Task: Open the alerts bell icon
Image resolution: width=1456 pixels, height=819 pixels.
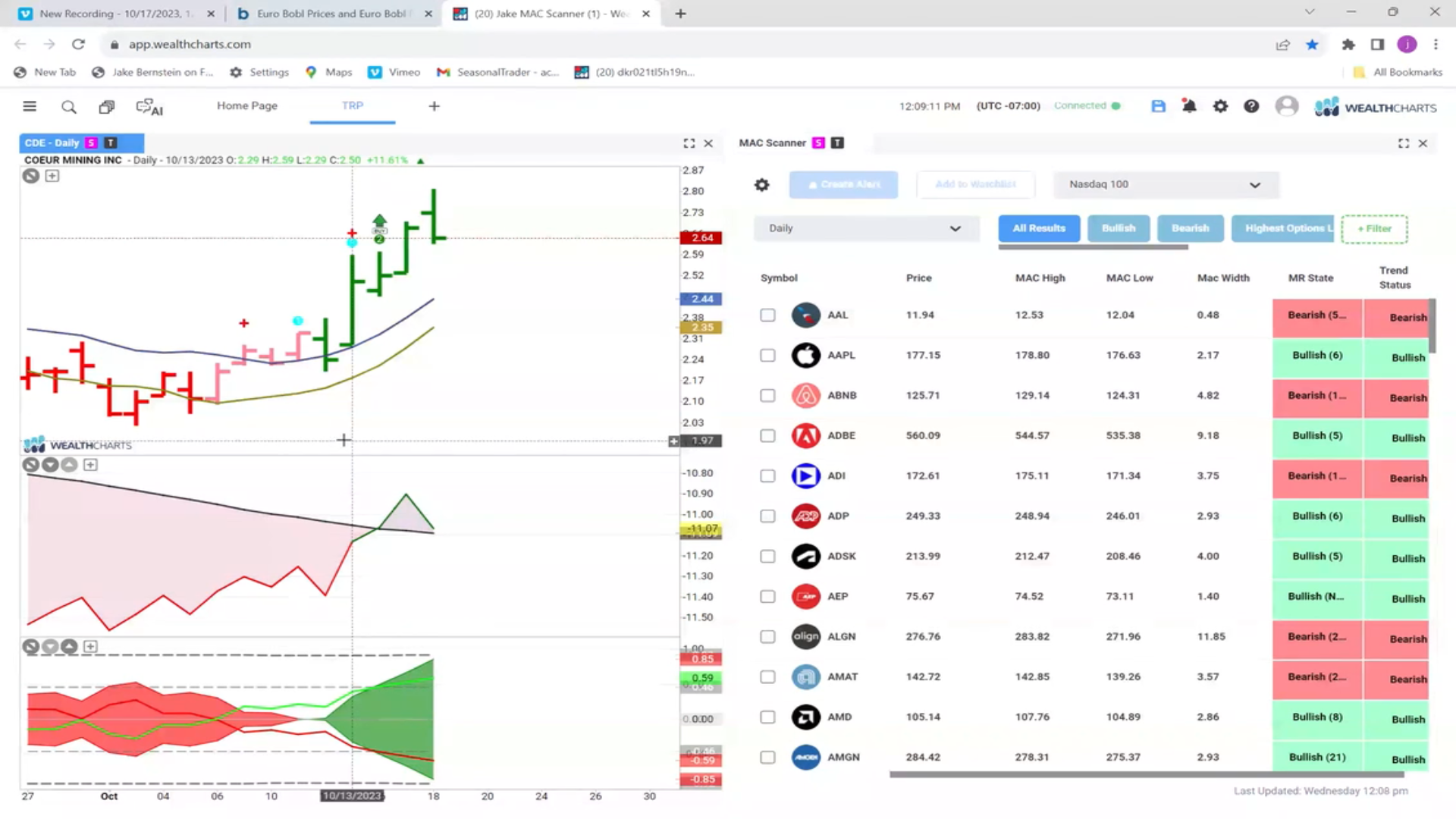Action: coord(1189,106)
